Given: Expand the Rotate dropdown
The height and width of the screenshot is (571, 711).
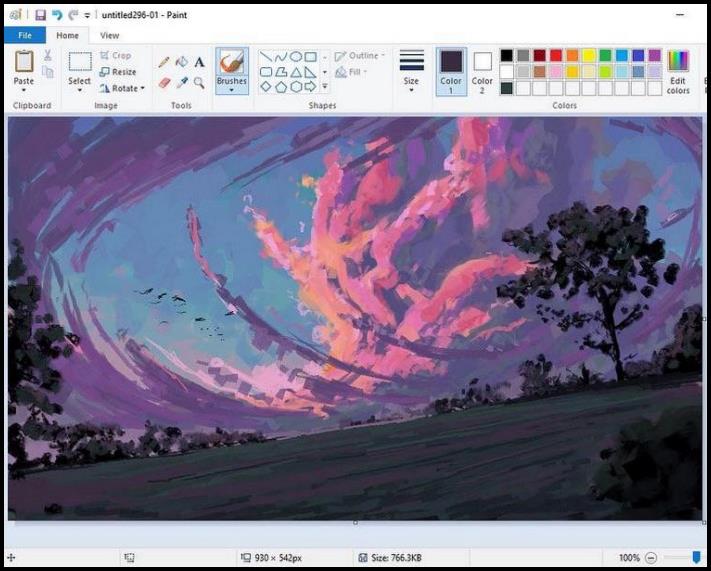Looking at the screenshot, I should click(x=142, y=88).
